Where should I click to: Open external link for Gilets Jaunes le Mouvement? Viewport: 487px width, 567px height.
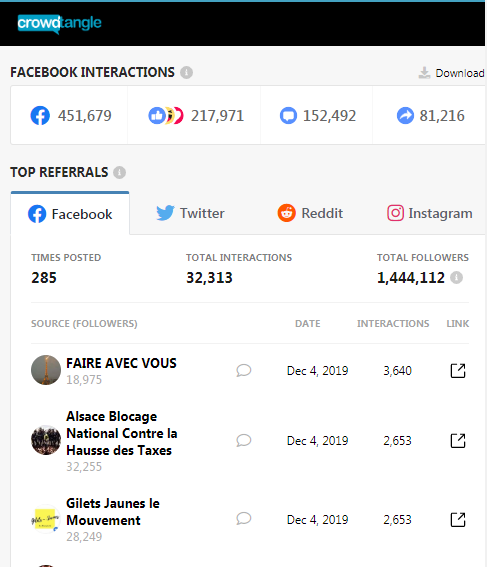(458, 520)
